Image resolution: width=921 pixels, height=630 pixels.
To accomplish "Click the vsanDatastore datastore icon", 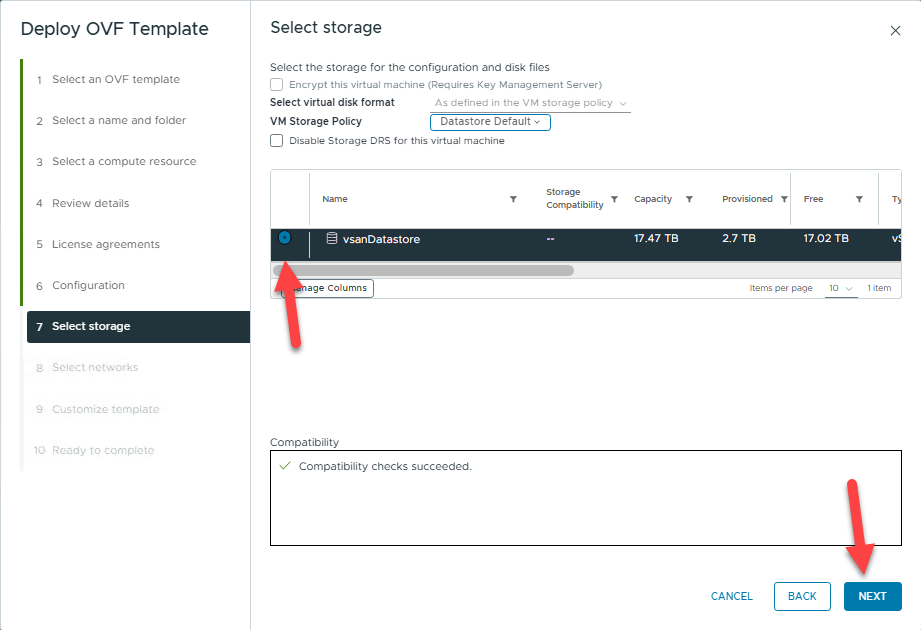I will pos(332,239).
